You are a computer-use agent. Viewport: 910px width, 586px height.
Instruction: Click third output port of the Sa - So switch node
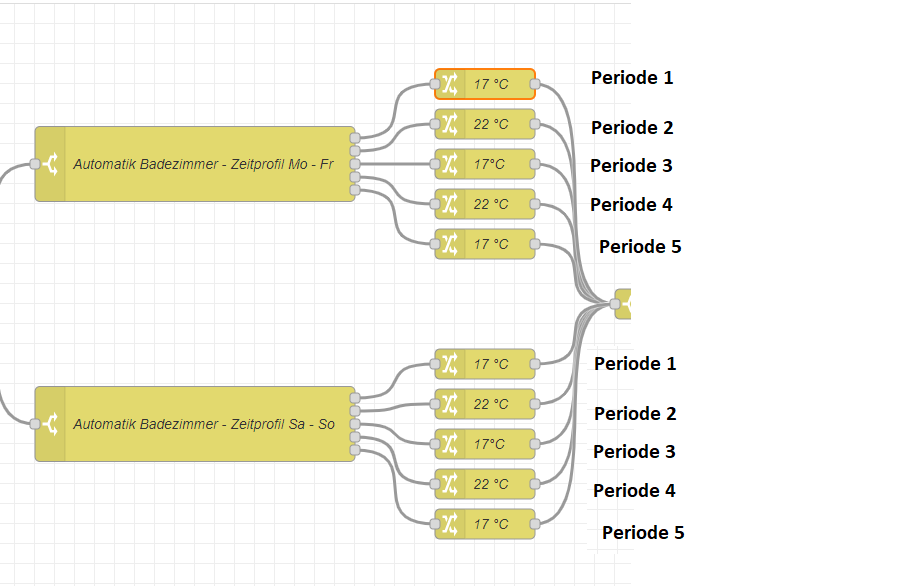355,424
